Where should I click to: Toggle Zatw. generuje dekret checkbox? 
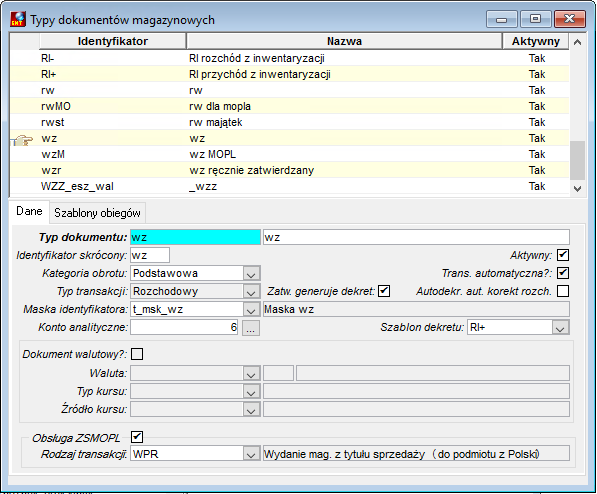tap(384, 291)
